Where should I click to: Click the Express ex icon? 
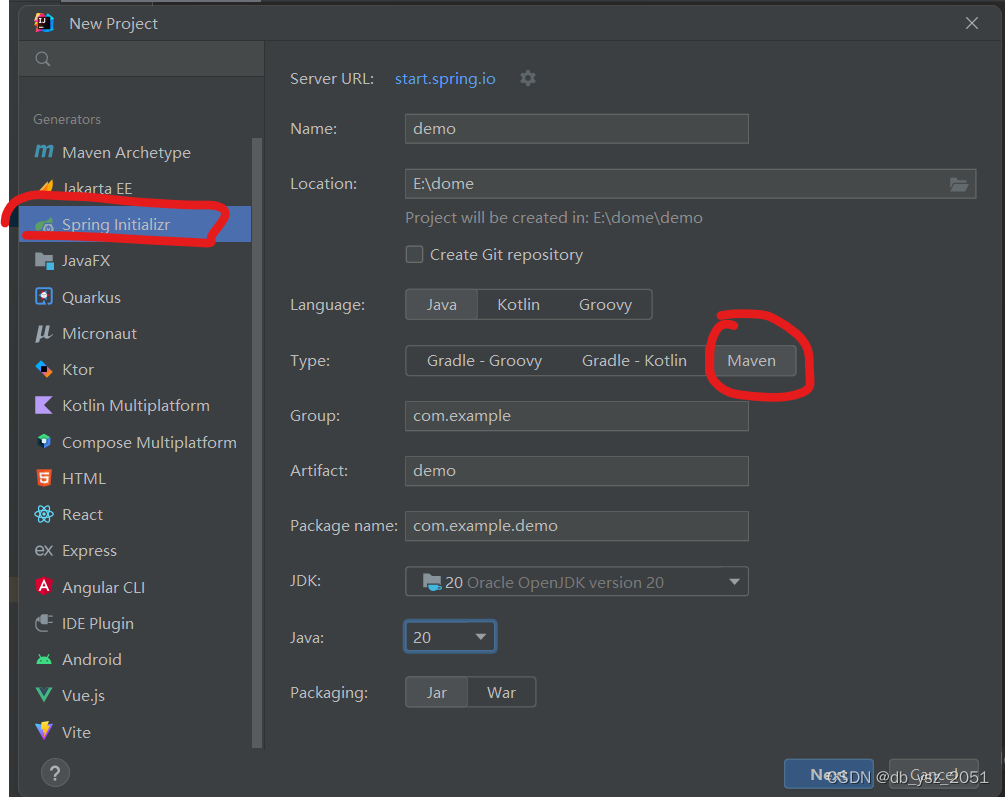[44, 550]
